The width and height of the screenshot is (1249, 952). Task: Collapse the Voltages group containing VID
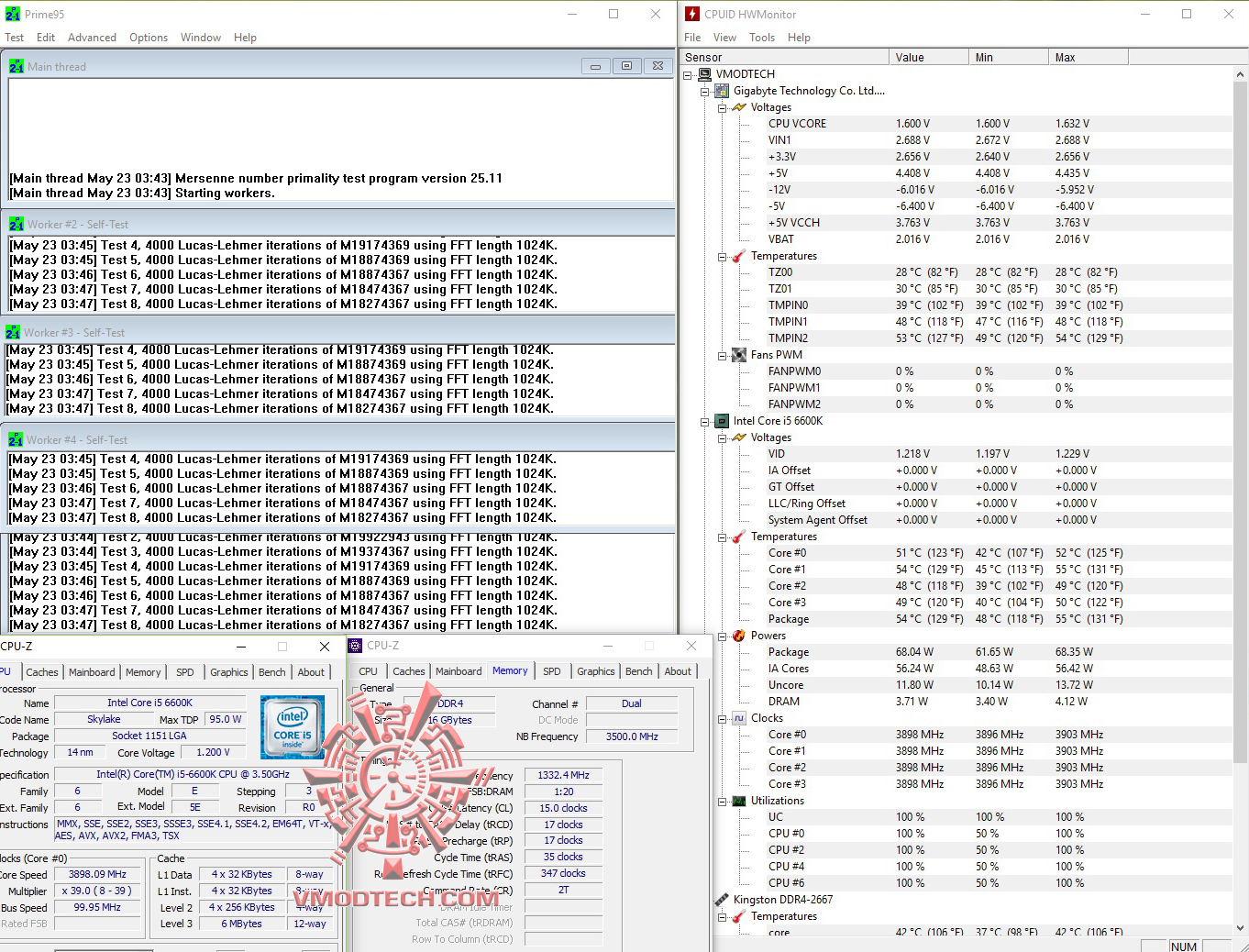click(722, 437)
